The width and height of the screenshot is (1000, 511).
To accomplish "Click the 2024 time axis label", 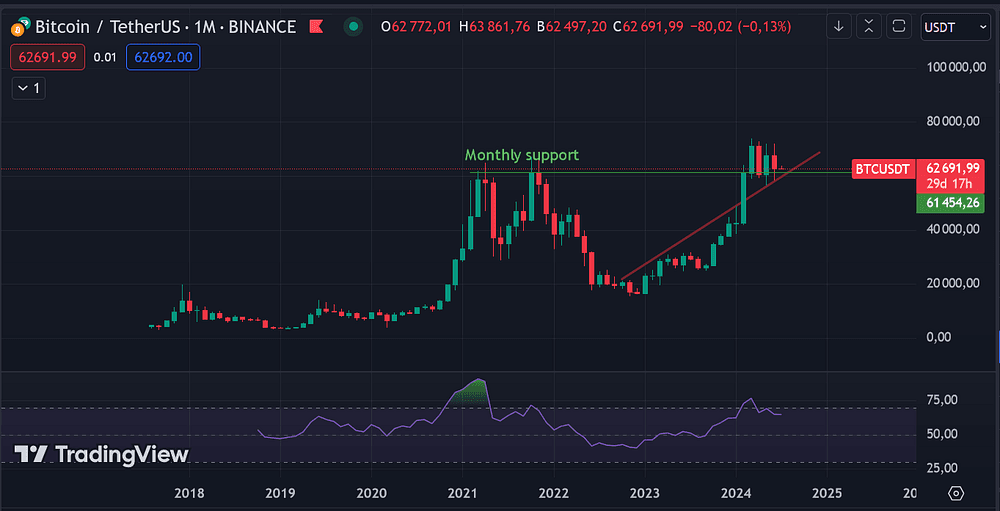I will pos(736,493).
